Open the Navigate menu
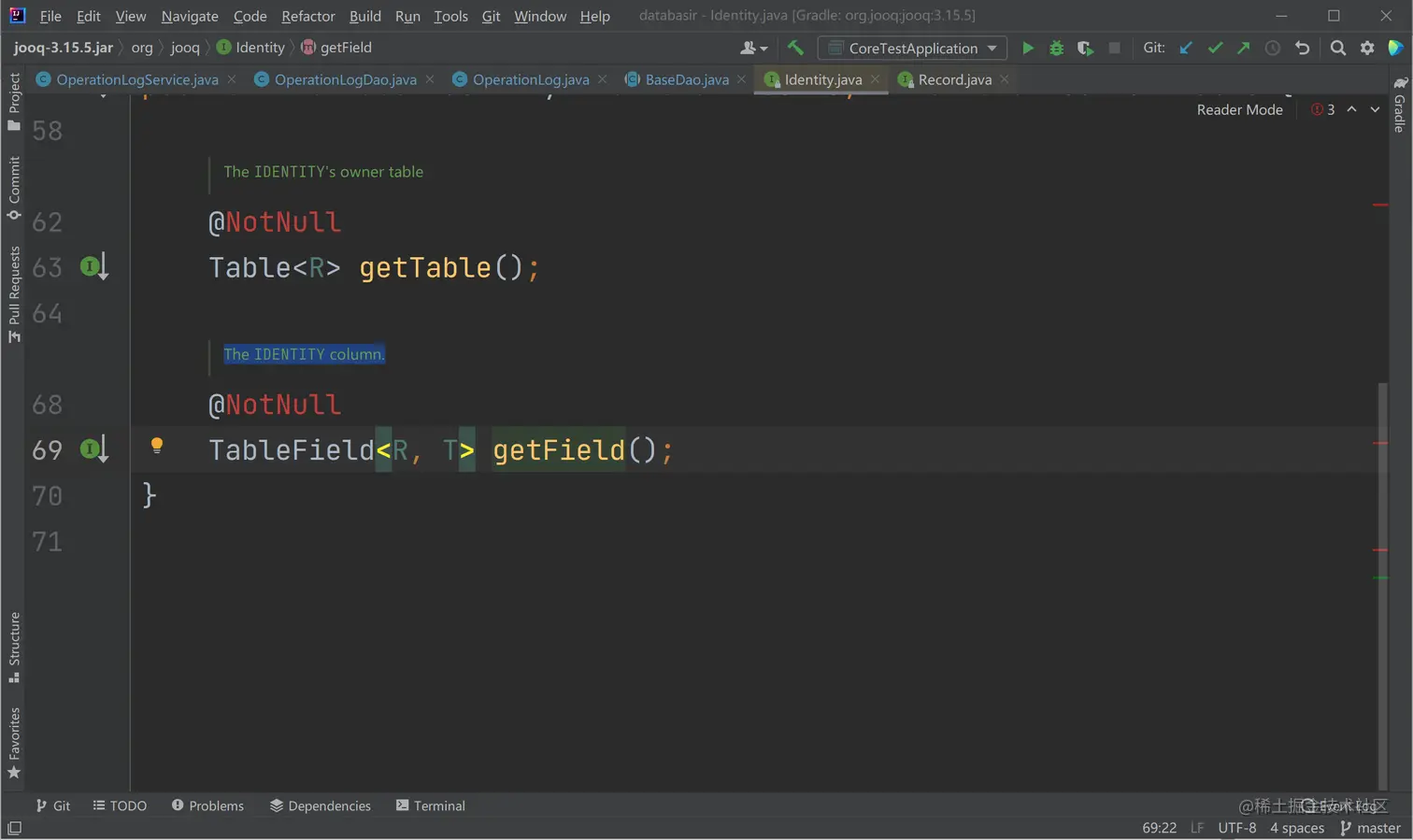1413x840 pixels. pyautogui.click(x=190, y=16)
